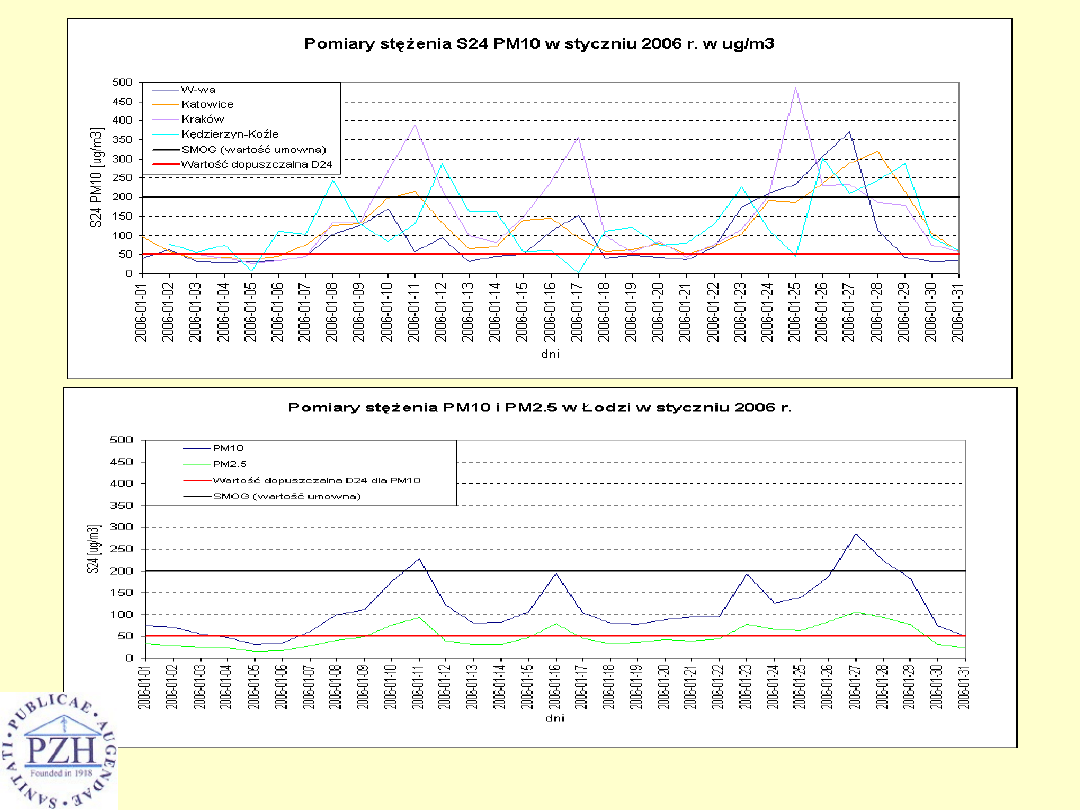Click the orange Katowice legend line sample
Screen dimensions: 1080x810
tap(162, 104)
